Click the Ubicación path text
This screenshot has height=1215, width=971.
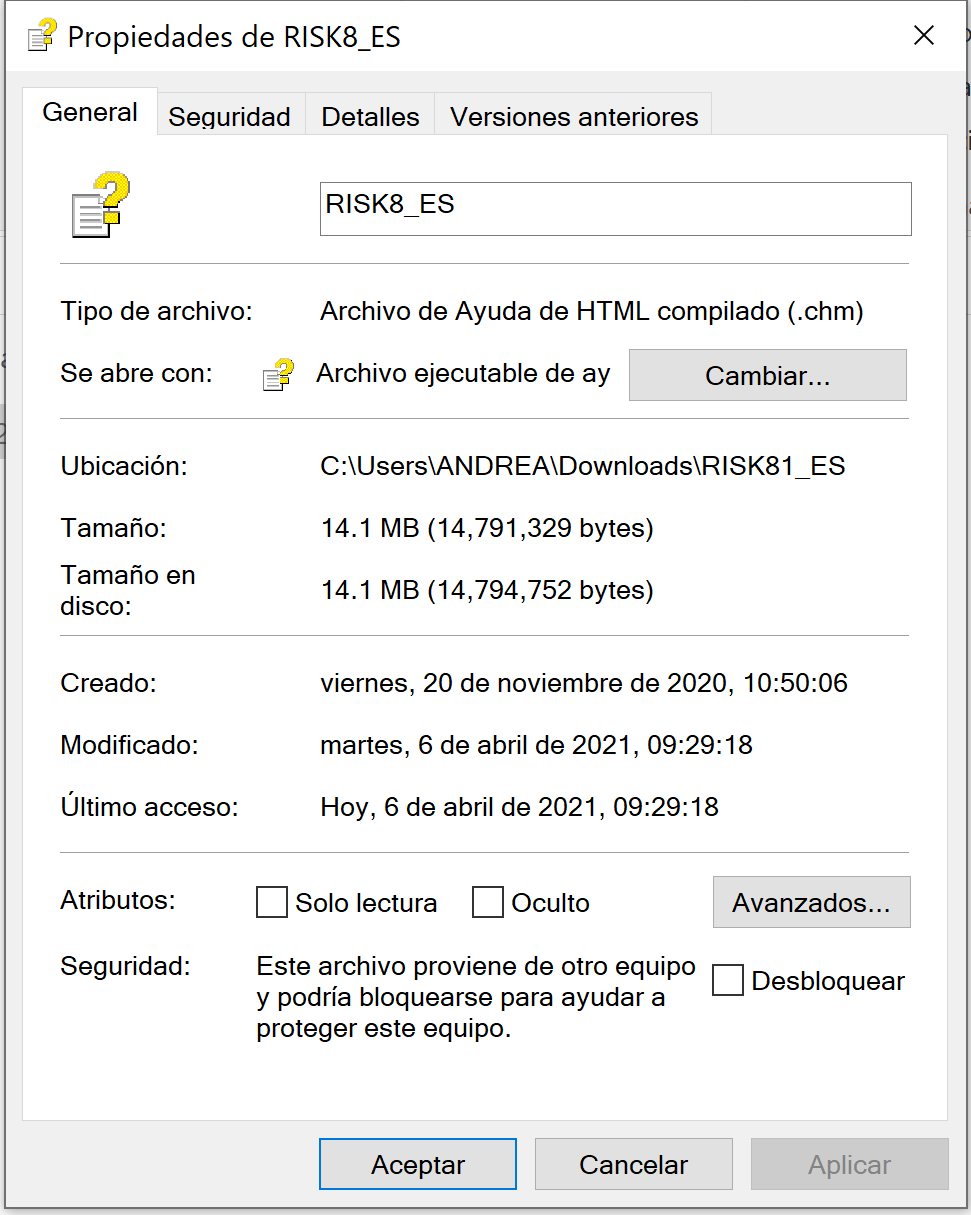[x=582, y=466]
